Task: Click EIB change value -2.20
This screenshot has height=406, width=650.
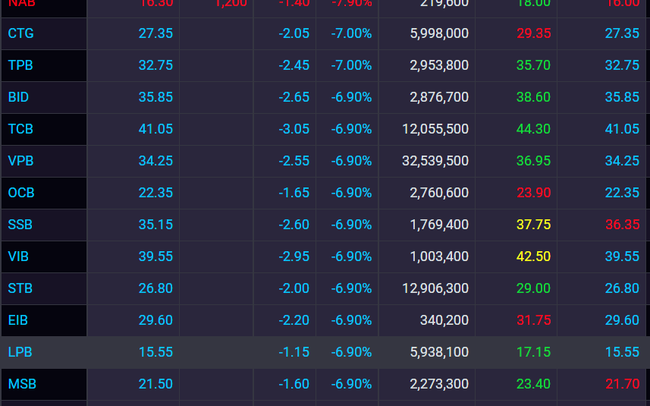Action: [x=294, y=320]
